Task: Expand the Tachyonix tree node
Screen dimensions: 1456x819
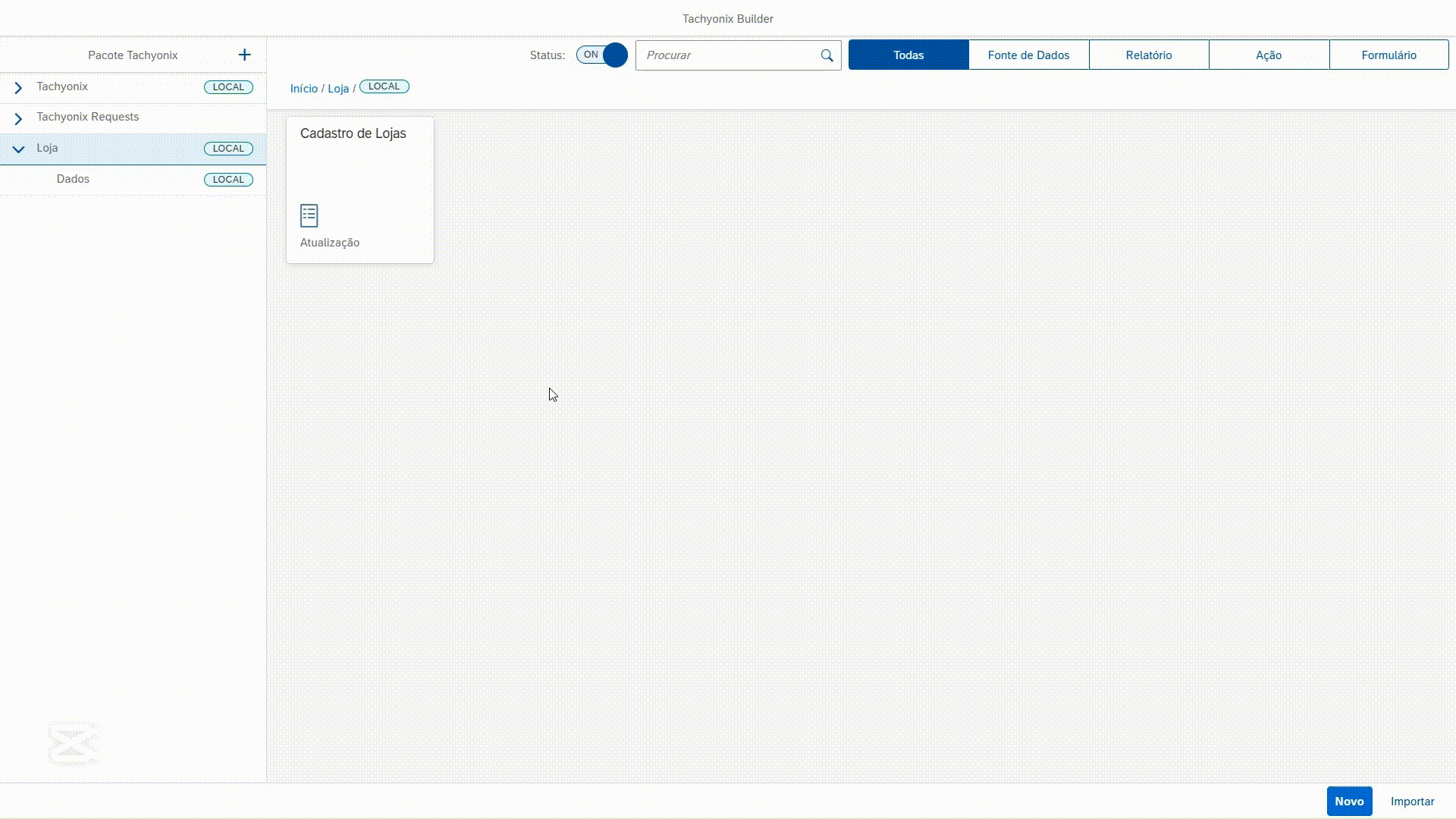Action: [x=18, y=88]
